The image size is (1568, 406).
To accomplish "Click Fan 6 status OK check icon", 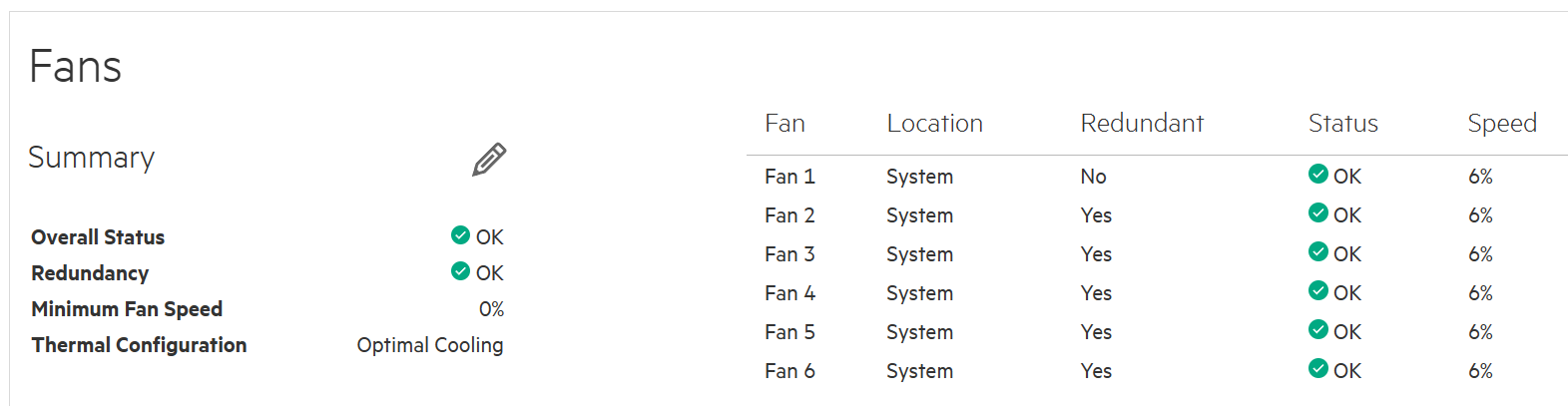I will click(1318, 368).
